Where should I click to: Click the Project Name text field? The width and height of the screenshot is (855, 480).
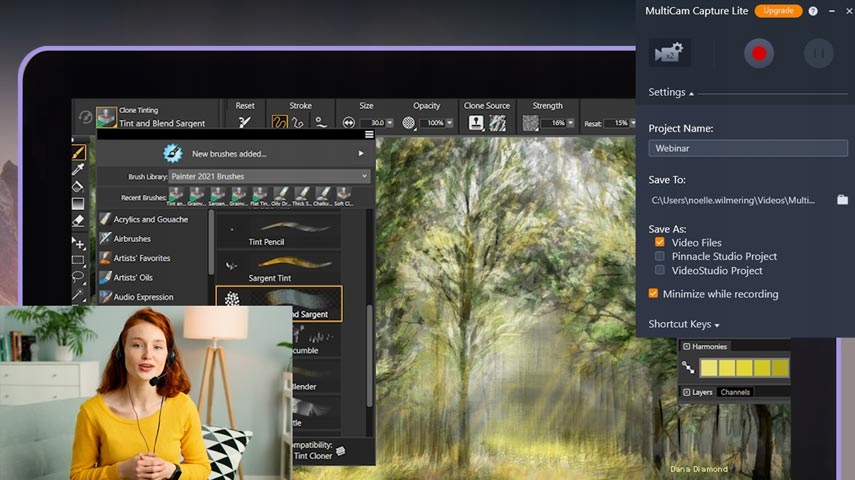[747, 148]
